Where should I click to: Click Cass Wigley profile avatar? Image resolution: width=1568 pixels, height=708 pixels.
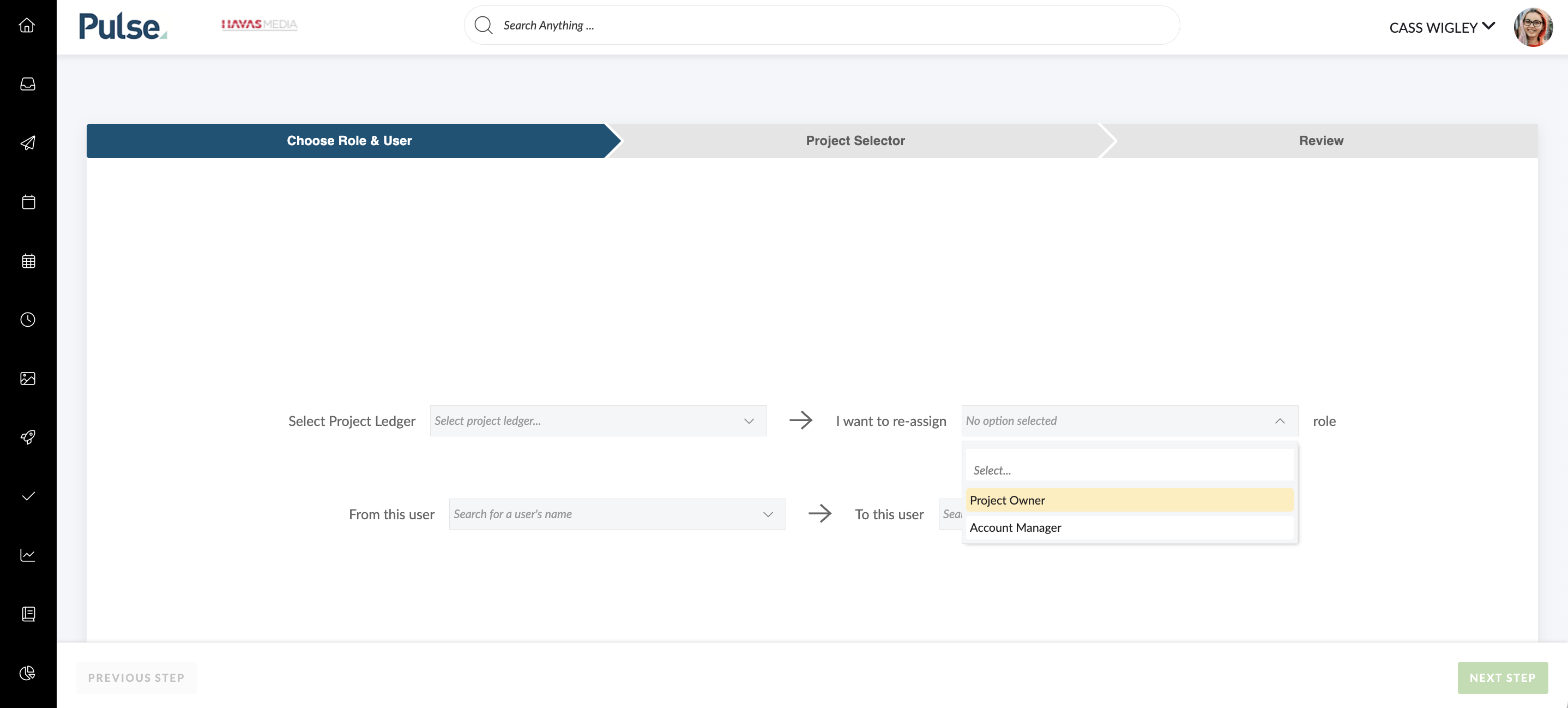1533,27
